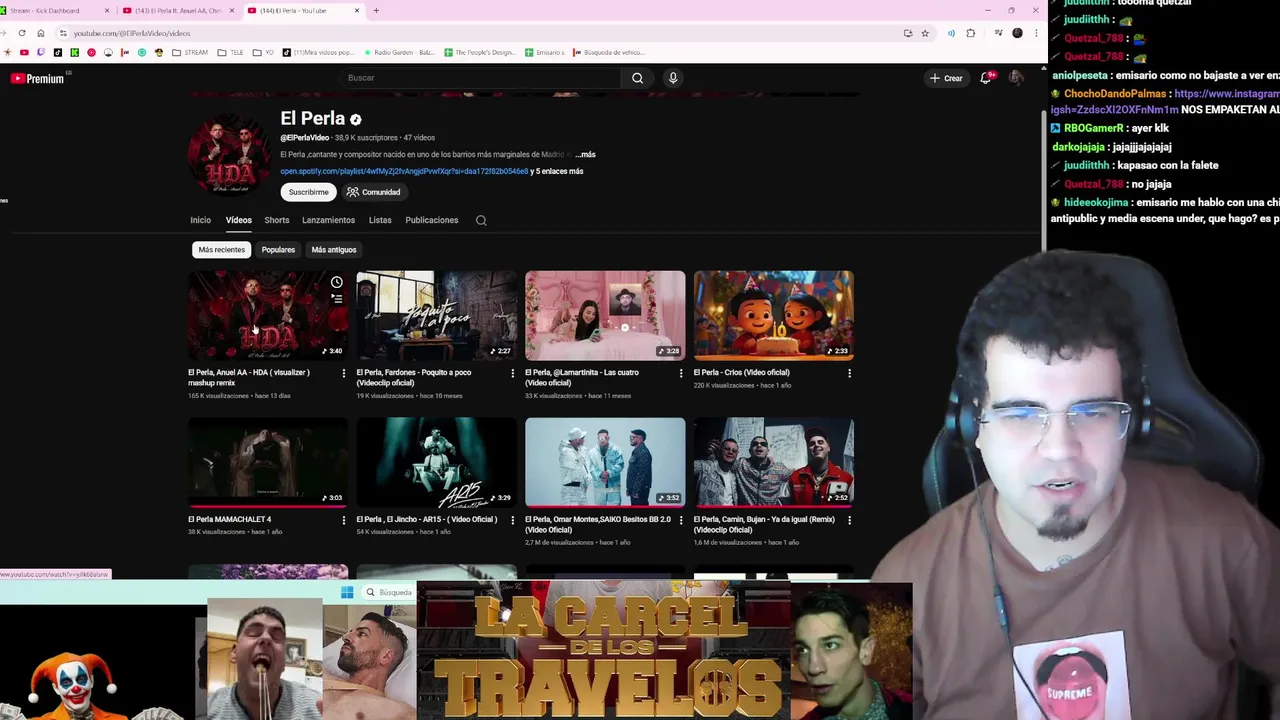This screenshot has height=720, width=1280.
Task: Bookmark this page with star icon
Action: click(x=925, y=33)
